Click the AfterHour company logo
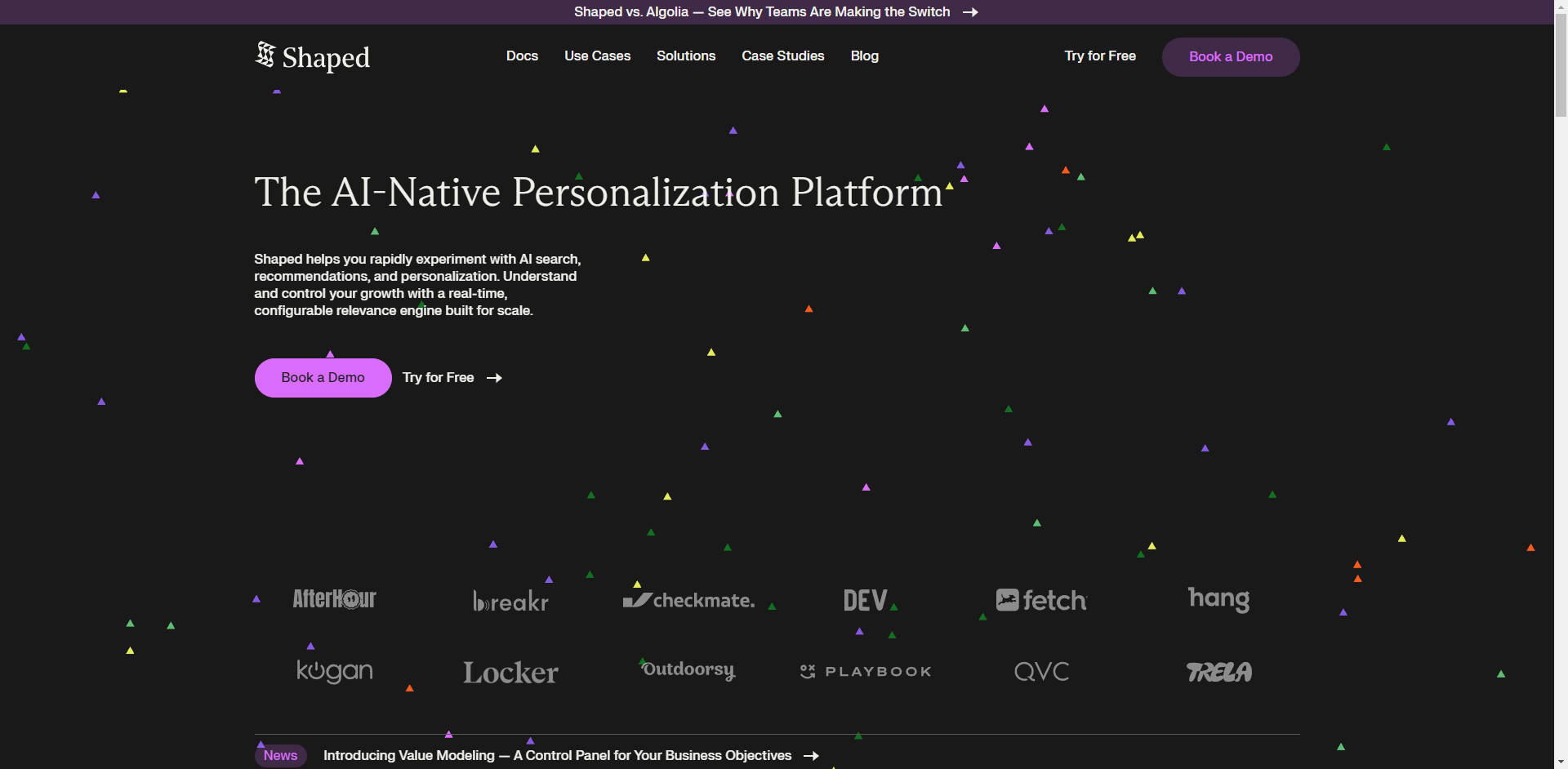This screenshot has width=1568, height=769. (334, 599)
